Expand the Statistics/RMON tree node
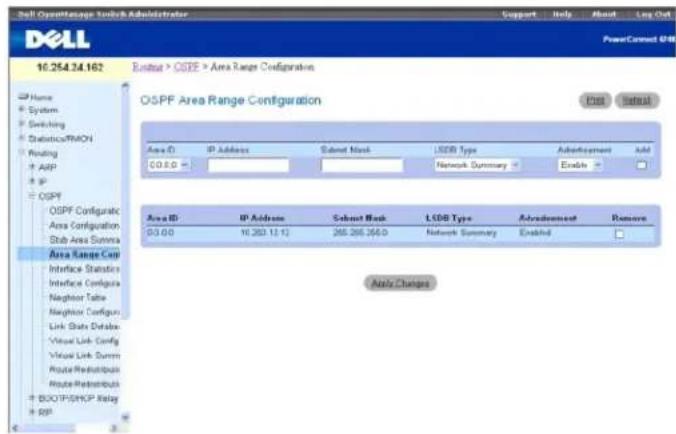 22,138
